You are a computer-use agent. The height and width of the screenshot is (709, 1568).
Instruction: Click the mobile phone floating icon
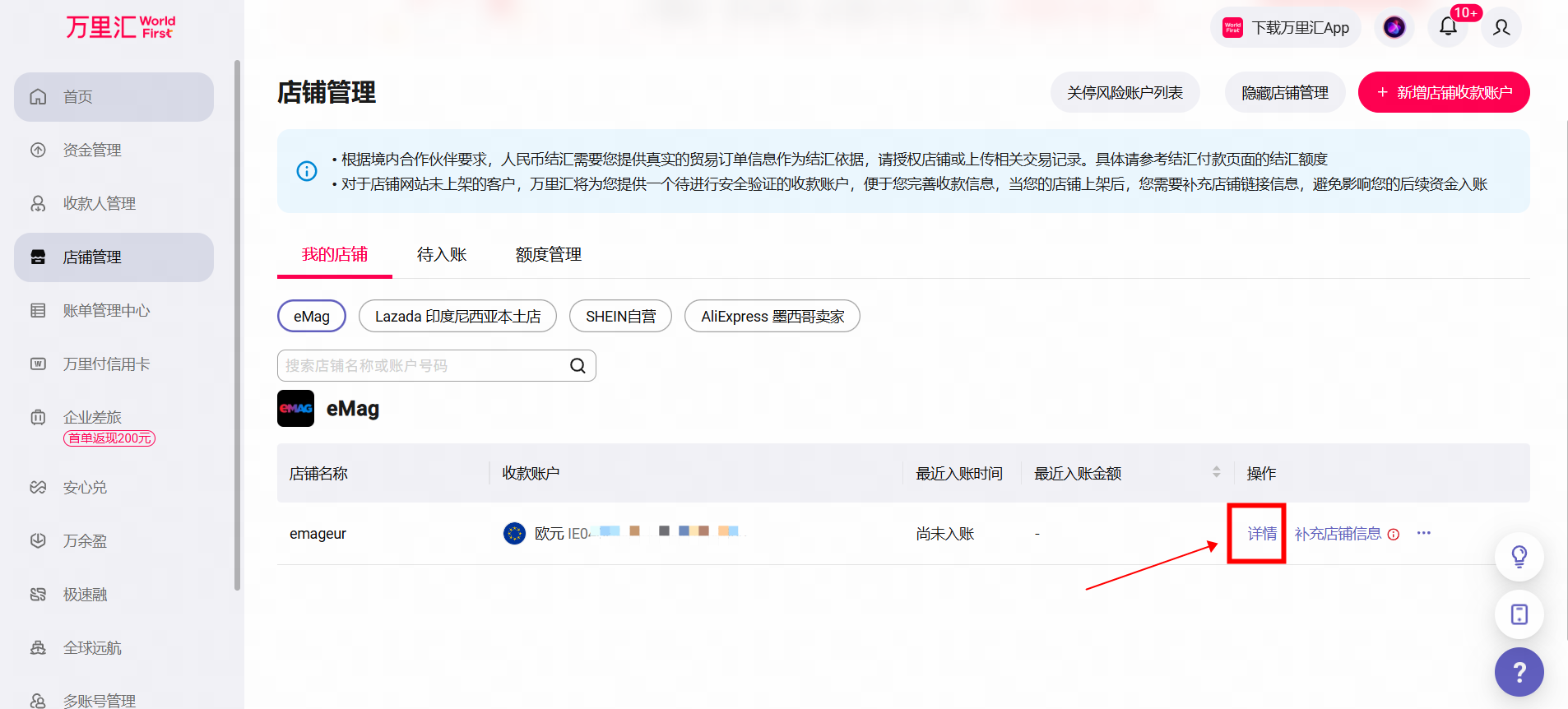pos(1519,614)
